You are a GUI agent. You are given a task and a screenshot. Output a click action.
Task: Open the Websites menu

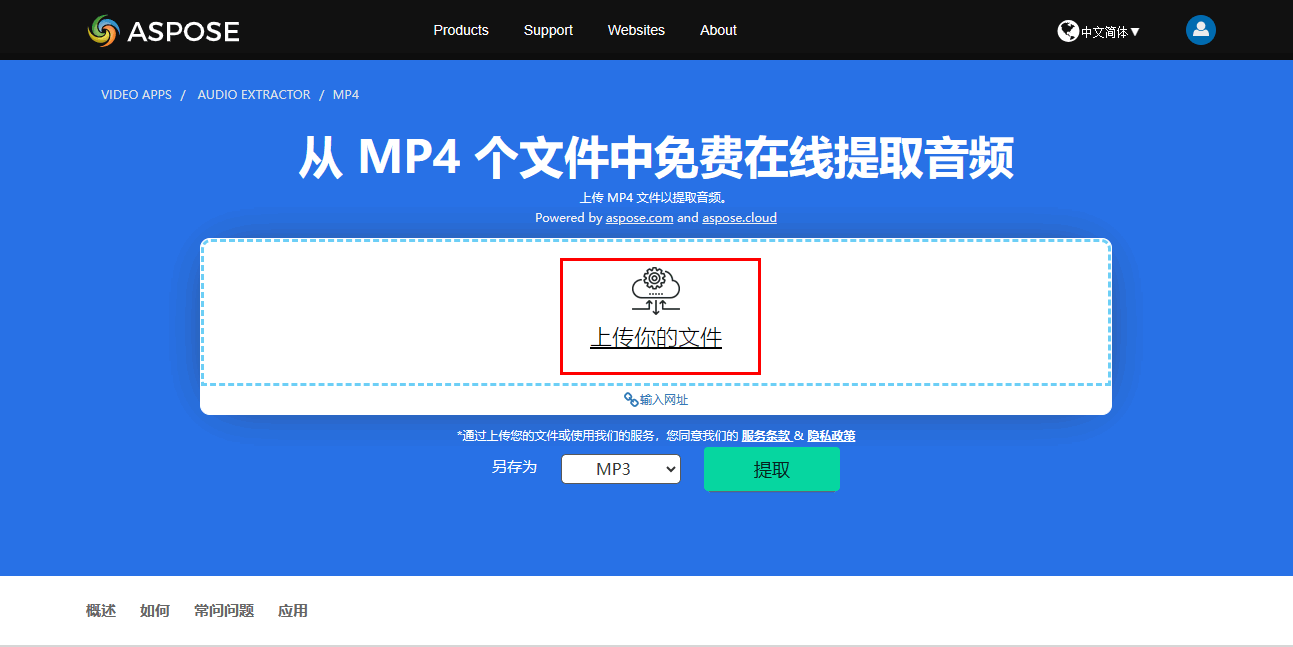(x=636, y=30)
